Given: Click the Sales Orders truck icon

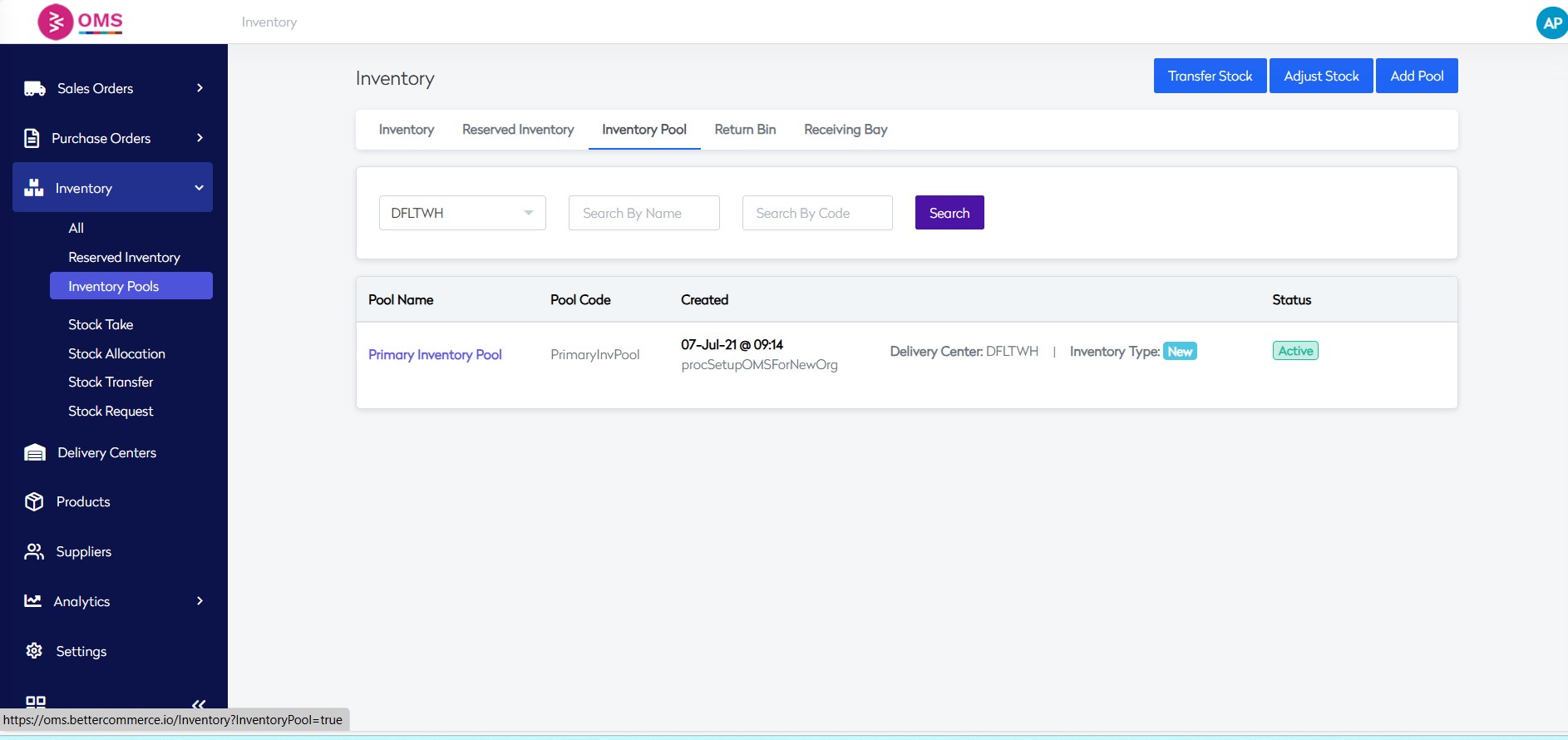Looking at the screenshot, I should [x=35, y=89].
